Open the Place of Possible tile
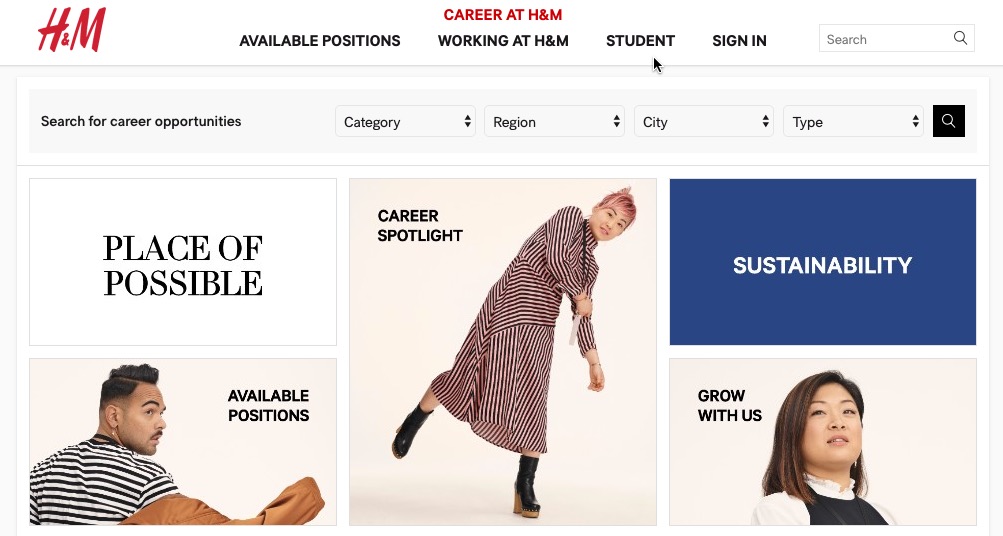This screenshot has height=536, width=1003. pos(183,262)
